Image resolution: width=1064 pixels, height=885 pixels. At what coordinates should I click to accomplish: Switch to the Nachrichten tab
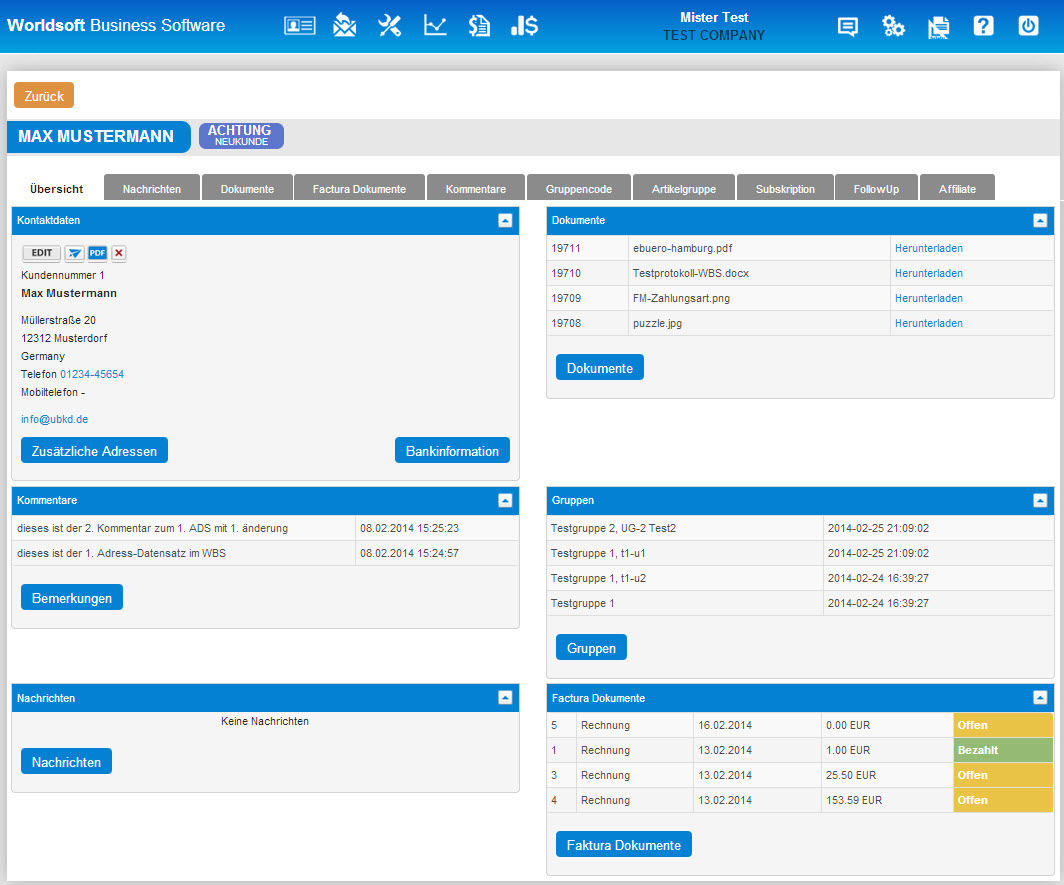click(x=152, y=188)
